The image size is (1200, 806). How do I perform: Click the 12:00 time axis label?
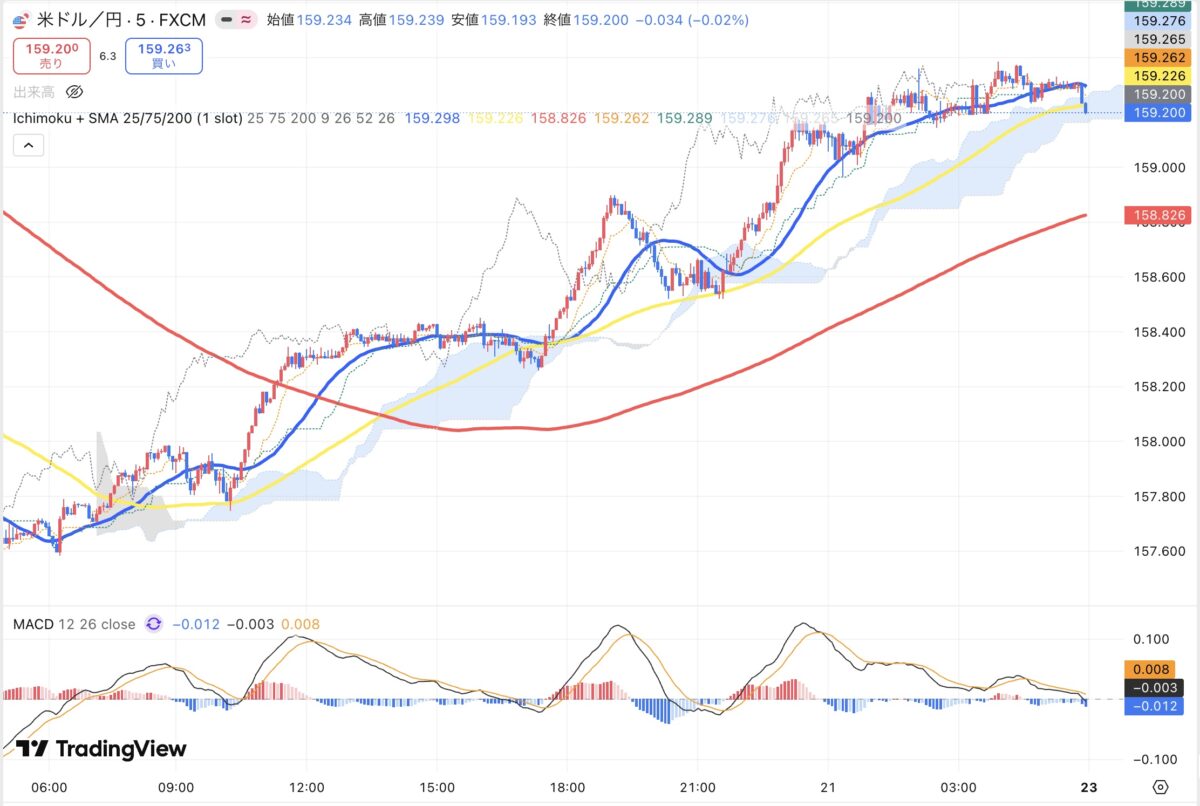[307, 787]
